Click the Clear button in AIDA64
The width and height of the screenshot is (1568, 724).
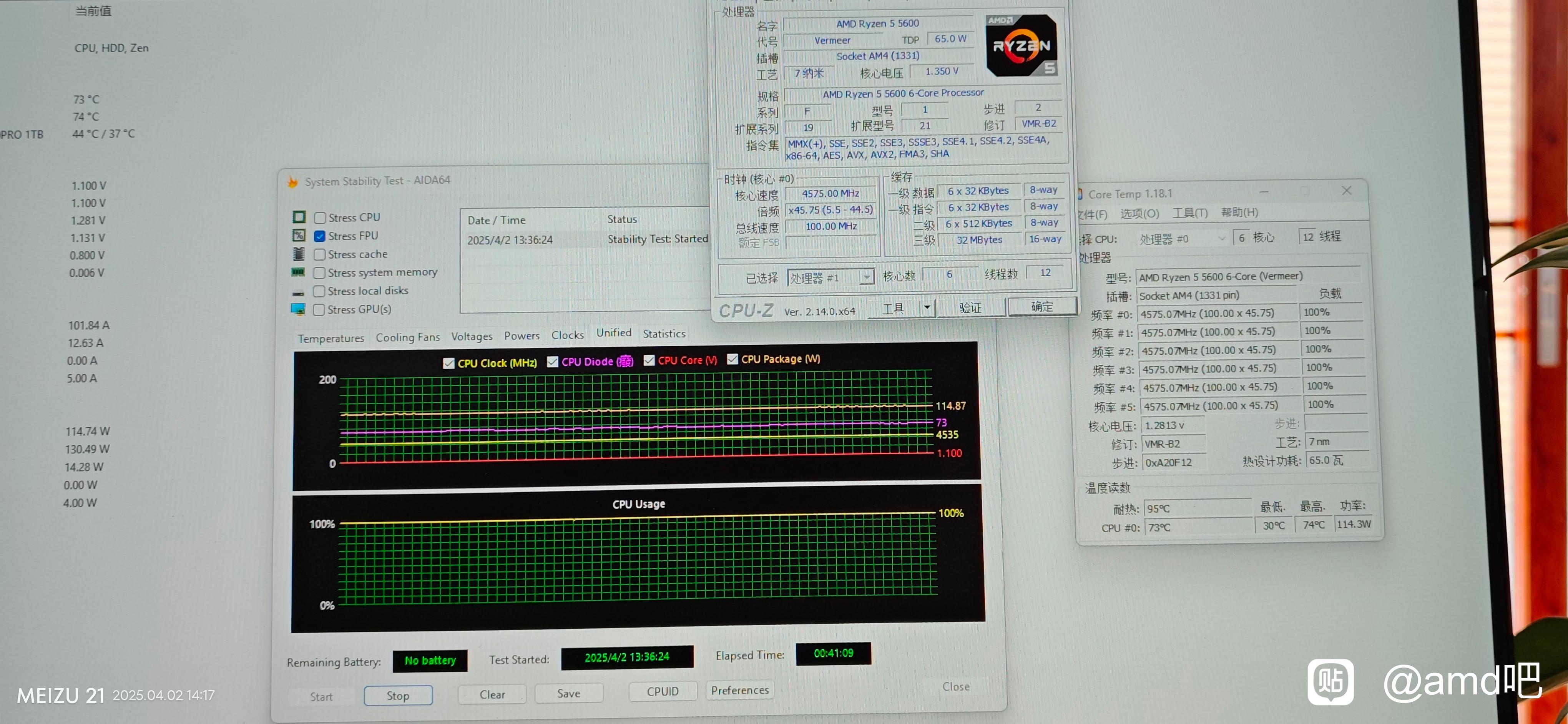pyautogui.click(x=492, y=694)
